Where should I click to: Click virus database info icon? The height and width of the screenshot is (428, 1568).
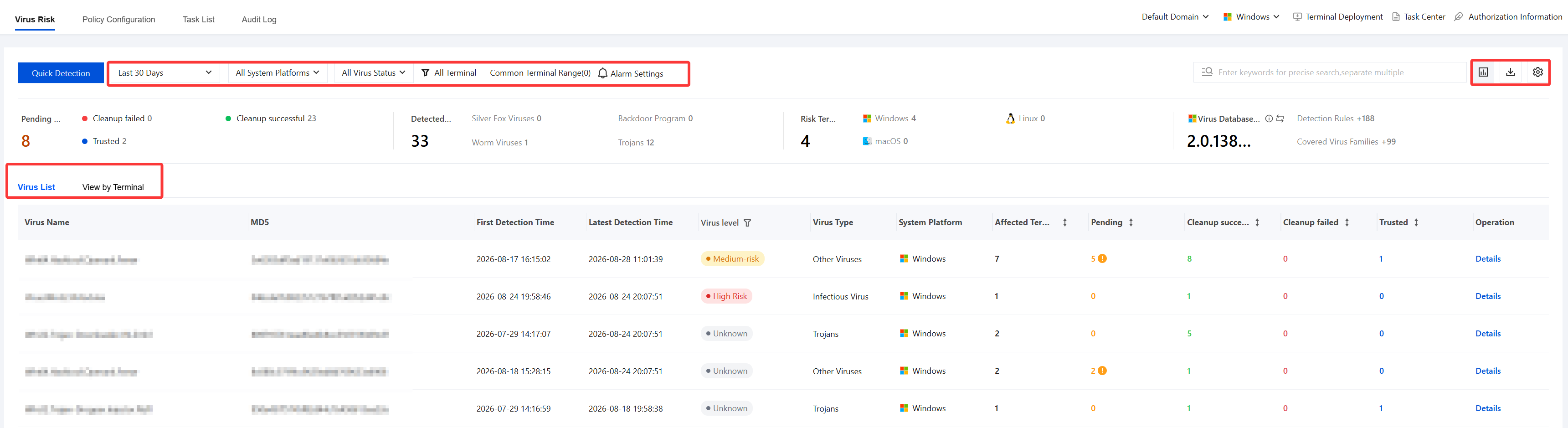pos(1269,119)
